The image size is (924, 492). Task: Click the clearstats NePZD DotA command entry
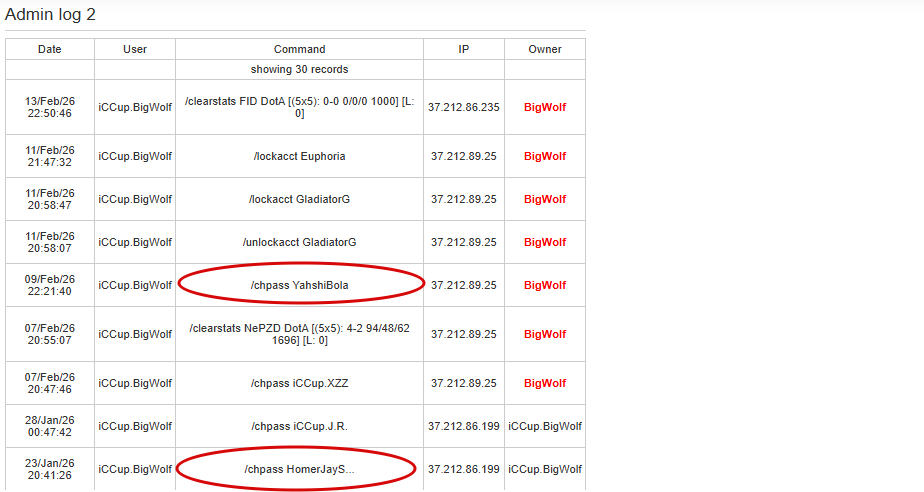(299, 334)
